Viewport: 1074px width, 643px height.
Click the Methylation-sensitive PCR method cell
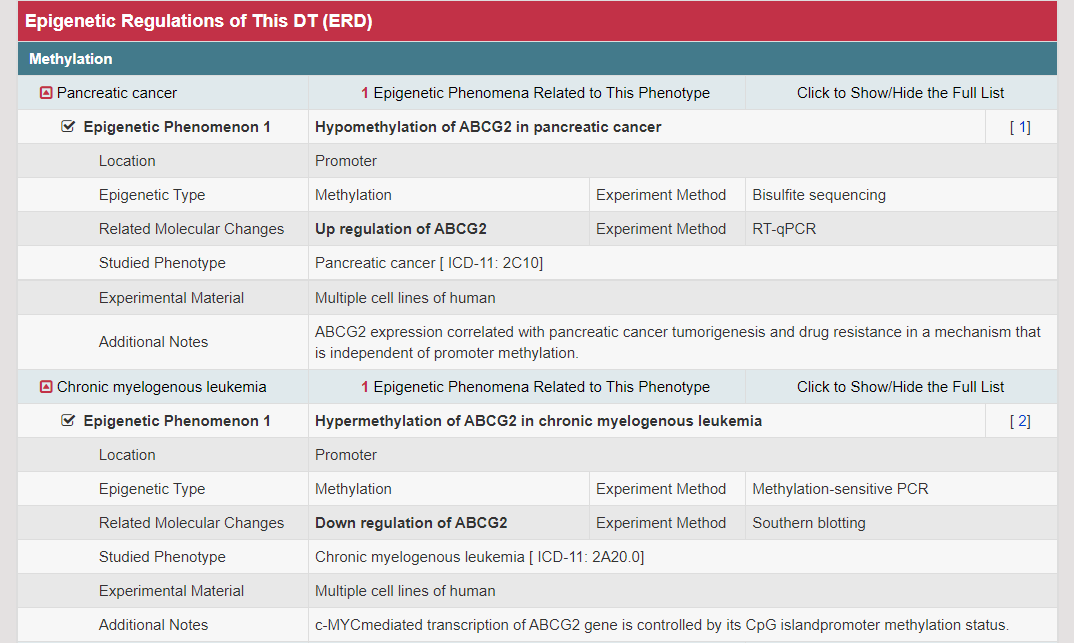point(840,489)
